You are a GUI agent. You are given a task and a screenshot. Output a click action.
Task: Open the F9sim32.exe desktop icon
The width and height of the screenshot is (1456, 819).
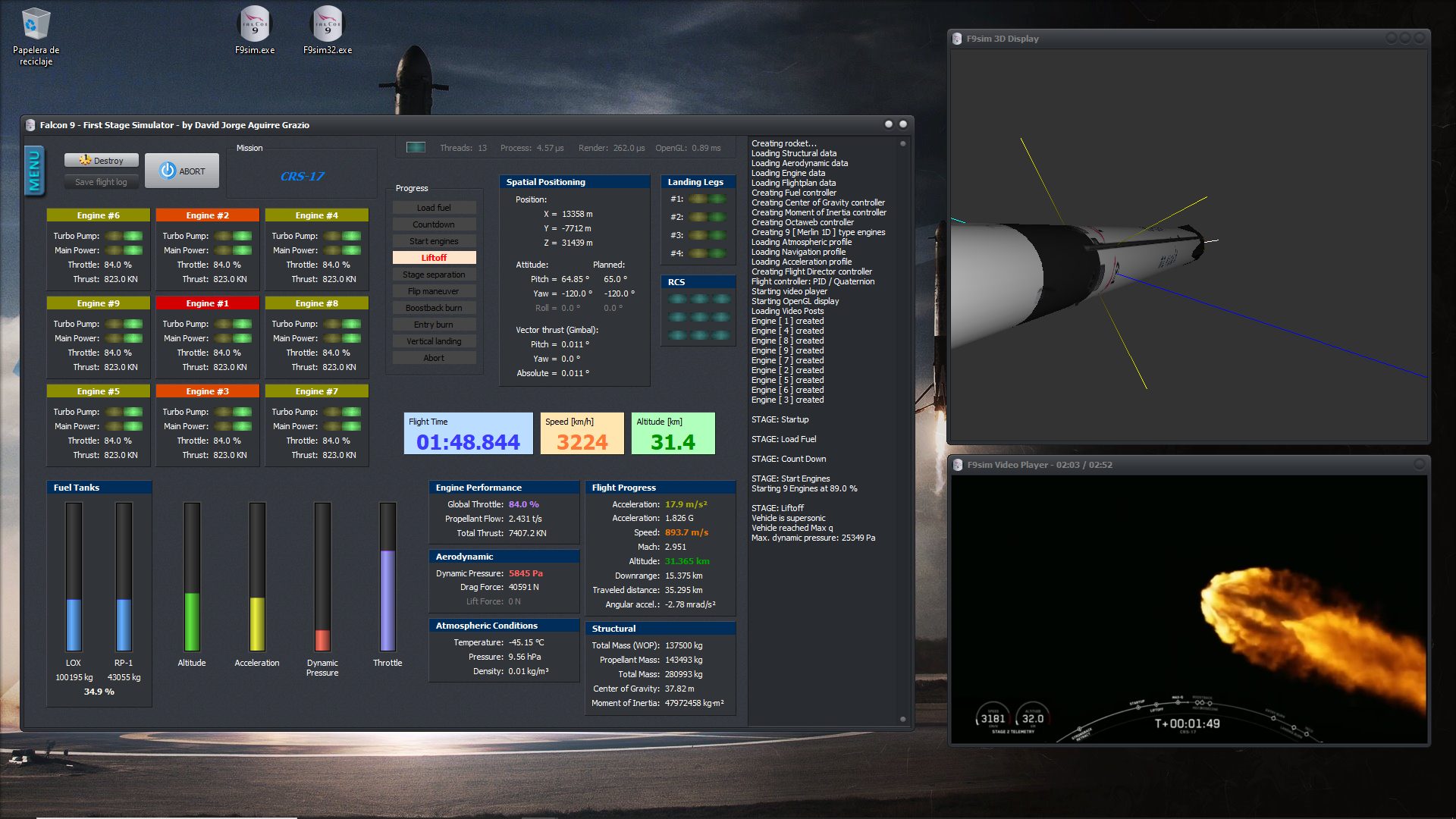pyautogui.click(x=328, y=30)
